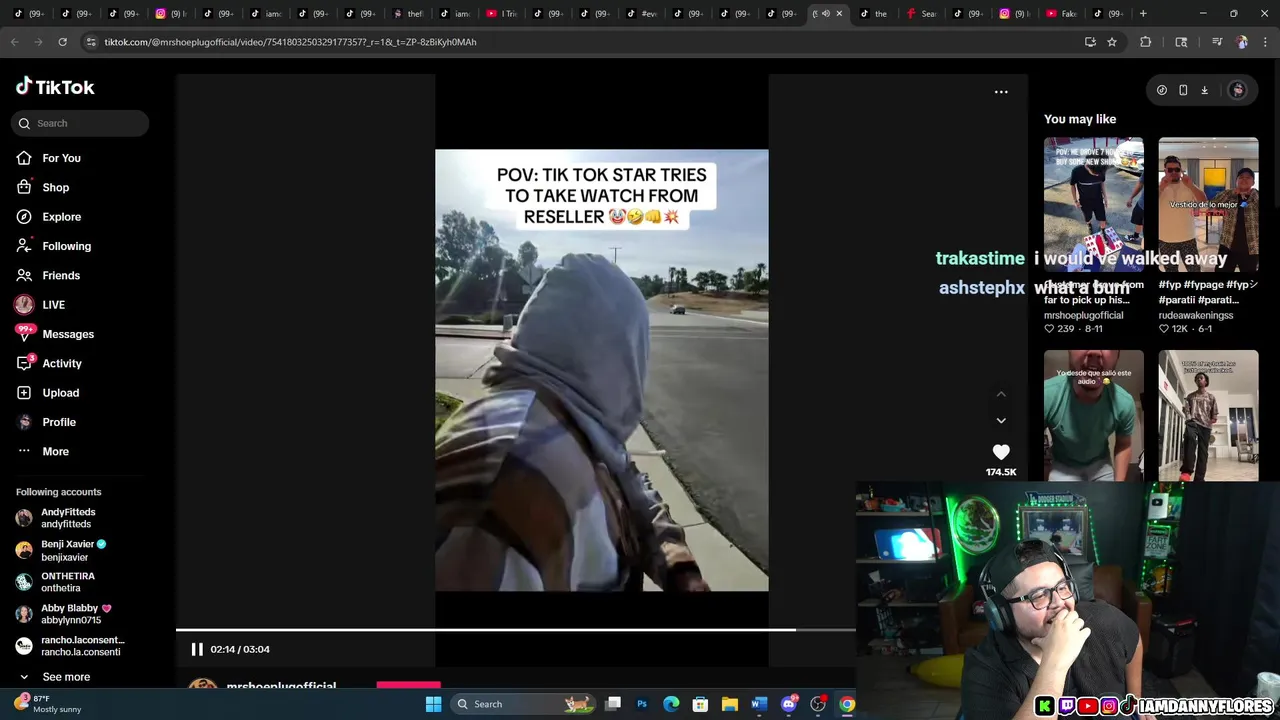Click the mrshoeplugofficial username under recommendation
This screenshot has height=720, width=1280.
coord(1083,315)
